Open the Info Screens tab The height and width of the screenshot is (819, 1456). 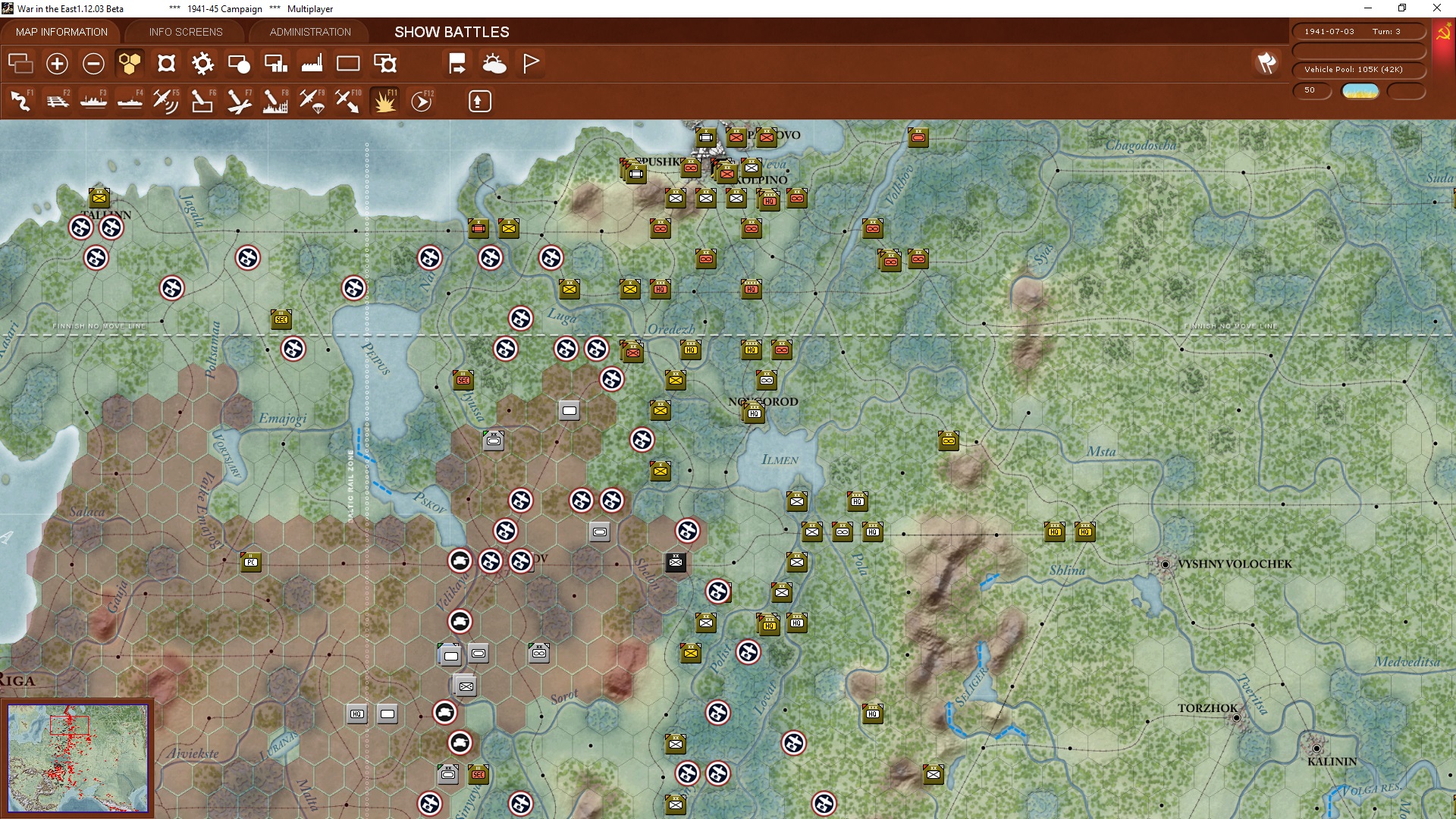pyautogui.click(x=186, y=32)
